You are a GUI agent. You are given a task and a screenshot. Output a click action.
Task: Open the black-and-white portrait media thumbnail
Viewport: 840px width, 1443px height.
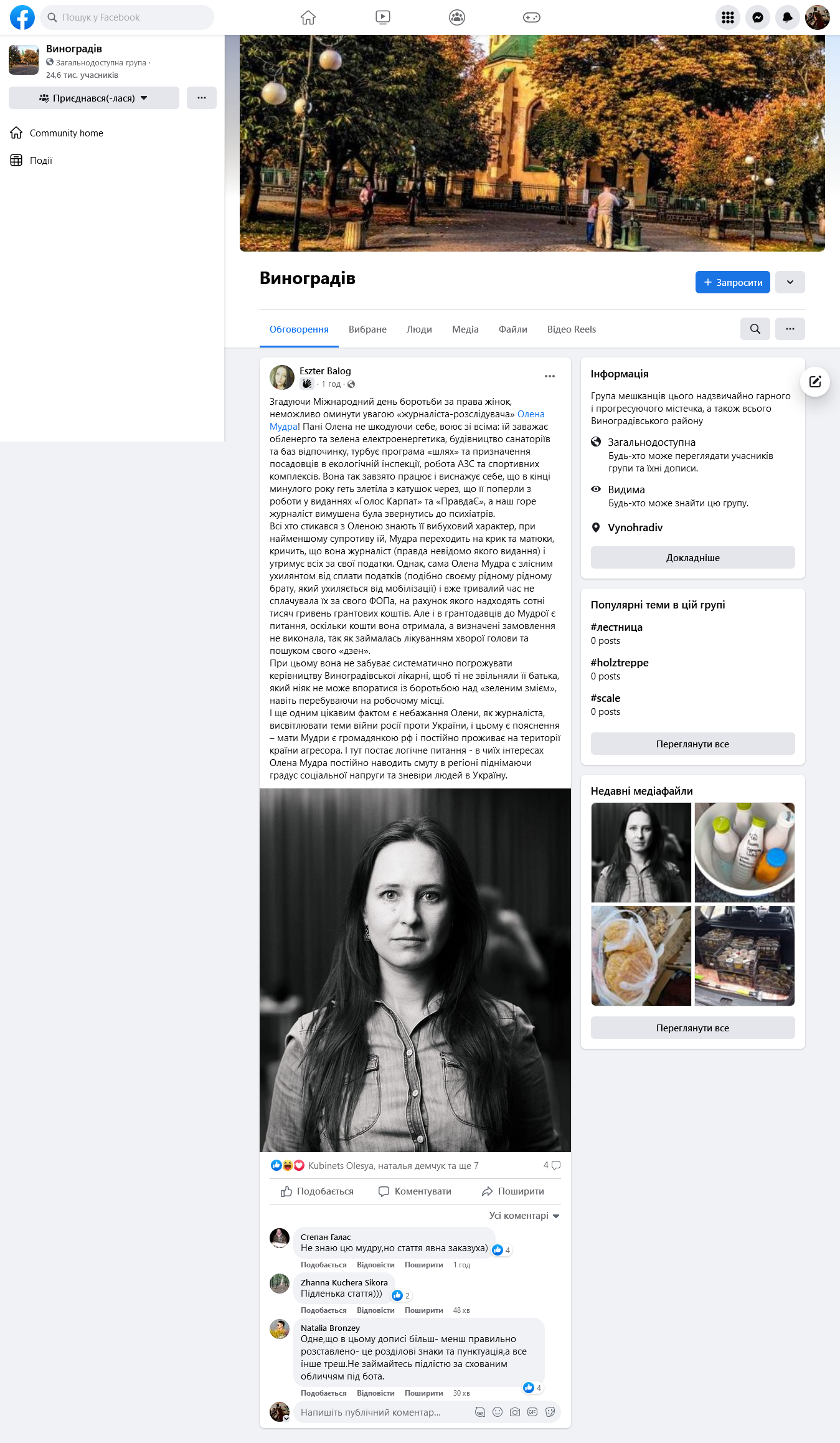point(641,853)
